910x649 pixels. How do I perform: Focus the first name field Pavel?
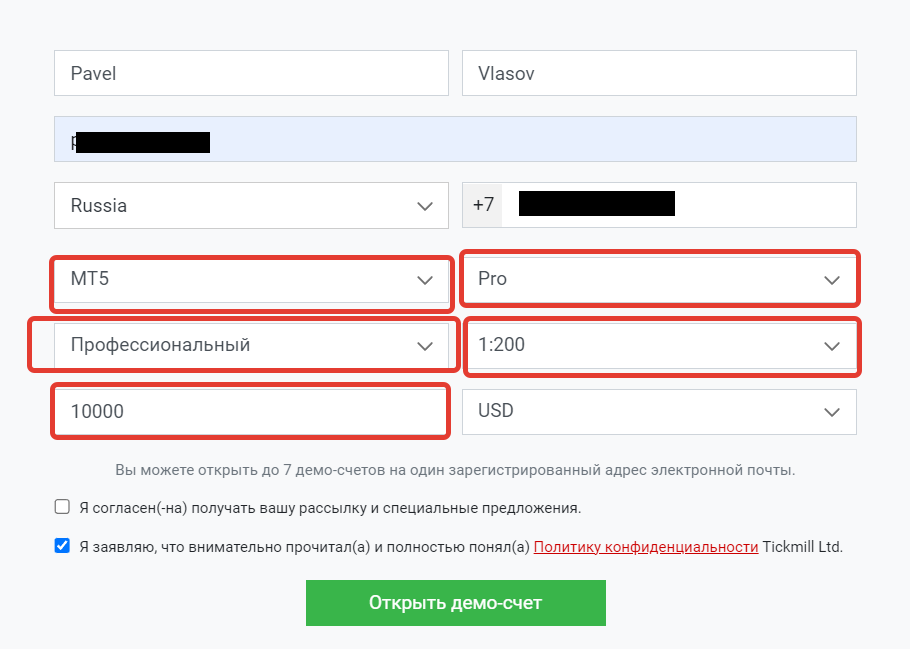(x=251, y=73)
